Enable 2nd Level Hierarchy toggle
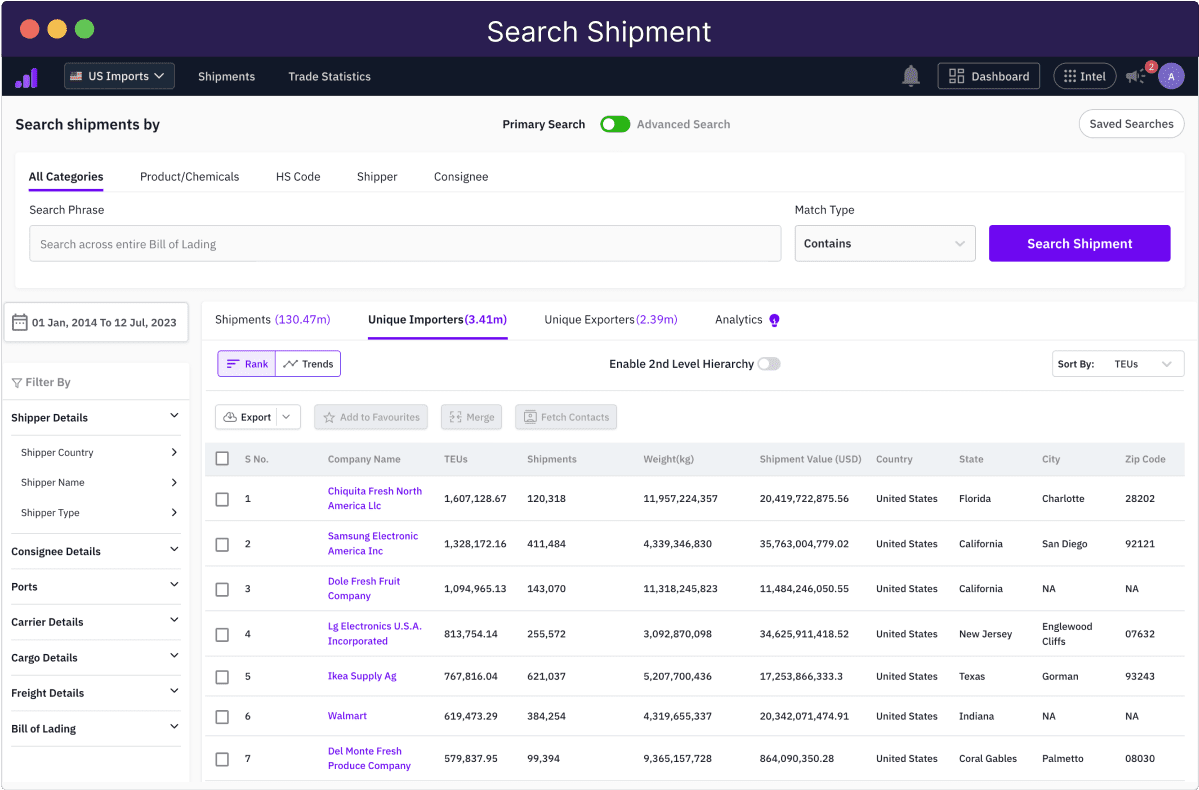This screenshot has width=1199, height=790. pyautogui.click(x=768, y=364)
